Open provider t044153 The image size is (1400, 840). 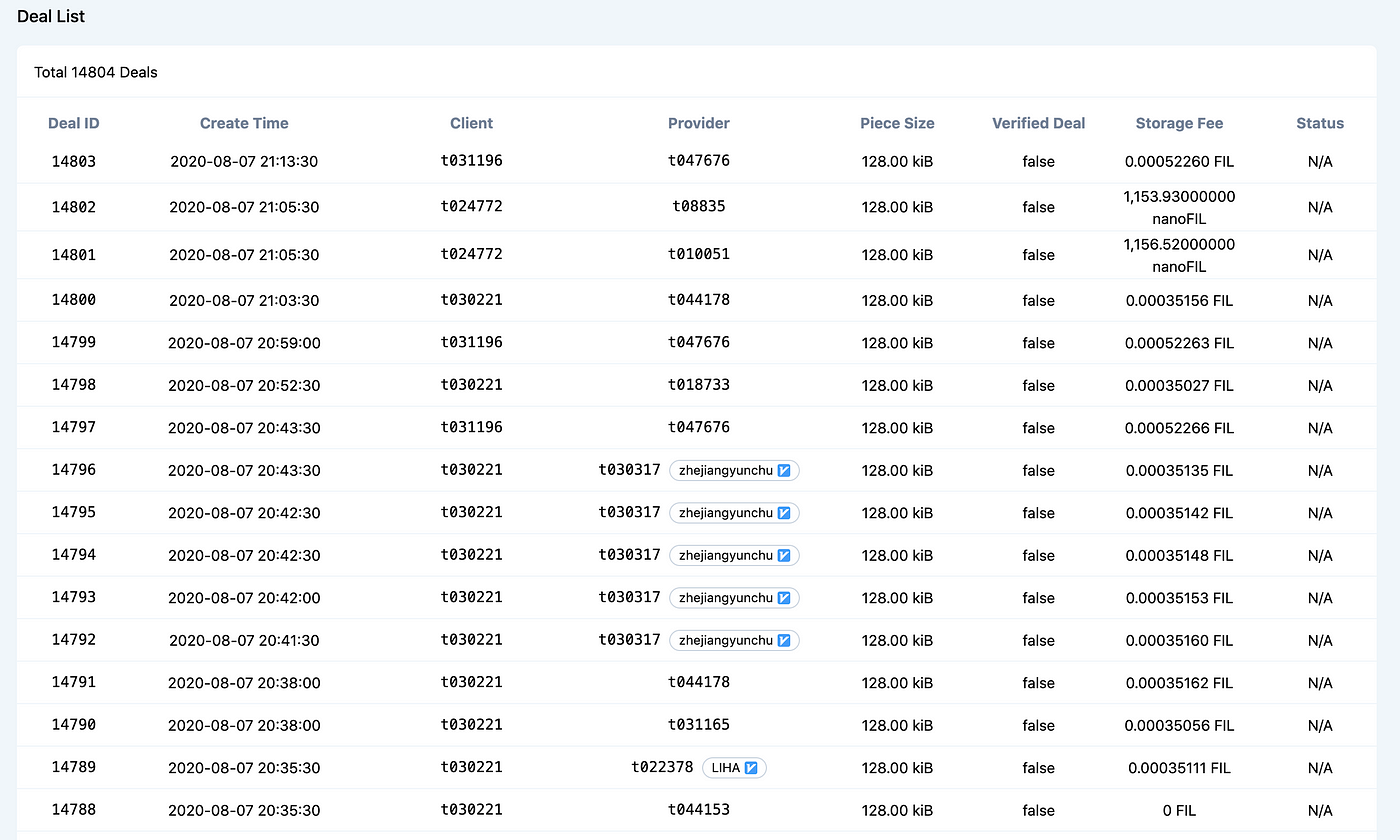point(699,810)
